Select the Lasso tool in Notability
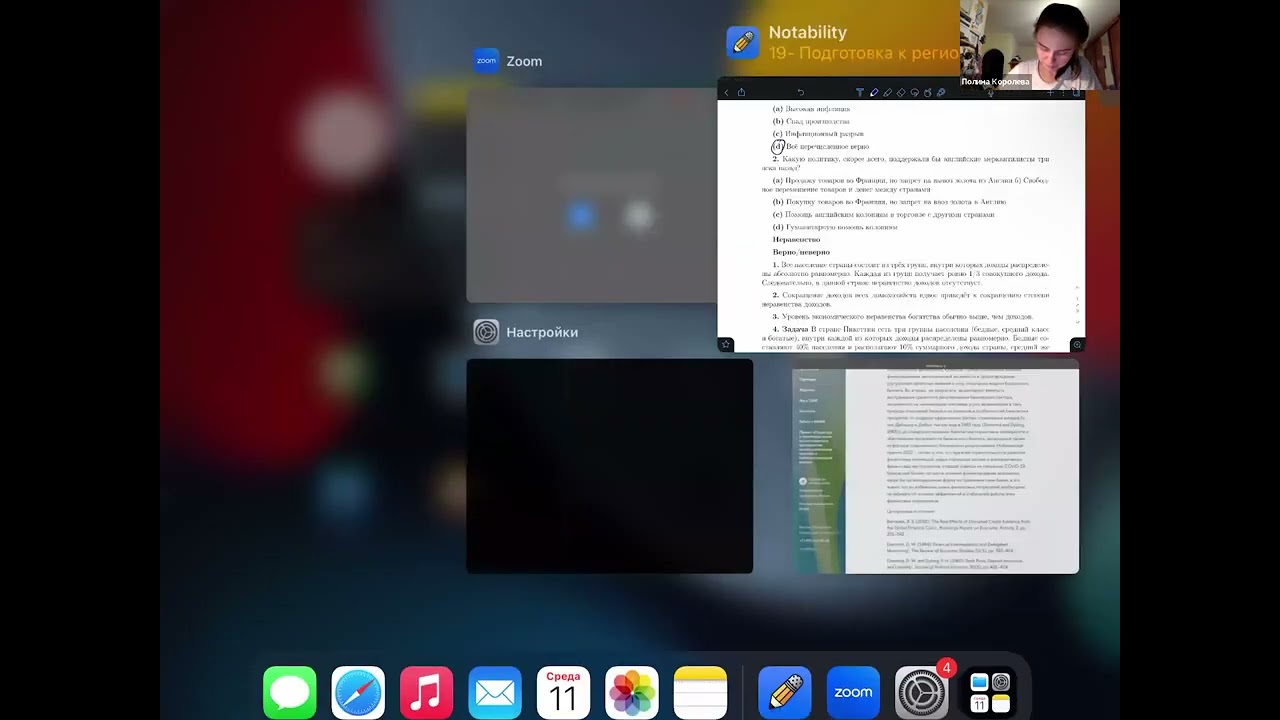This screenshot has width=1280, height=720. point(915,92)
